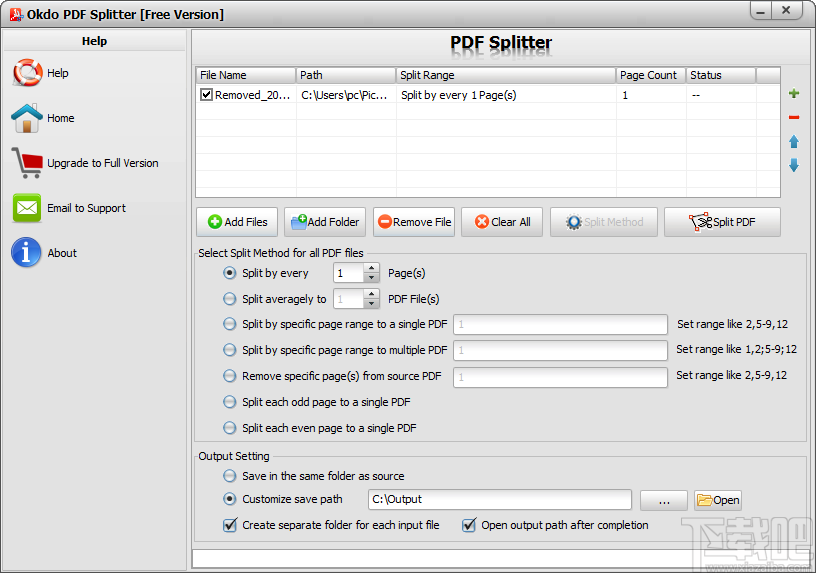The width and height of the screenshot is (816, 573).
Task: Increase Split averagely to files spinner
Action: 371,295
